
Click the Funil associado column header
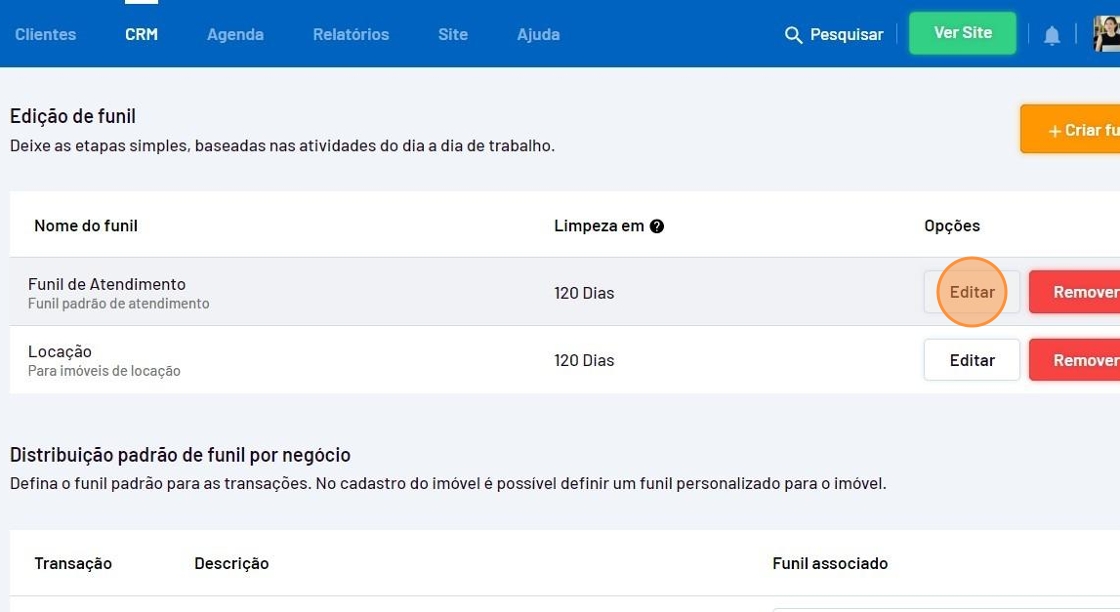830,563
